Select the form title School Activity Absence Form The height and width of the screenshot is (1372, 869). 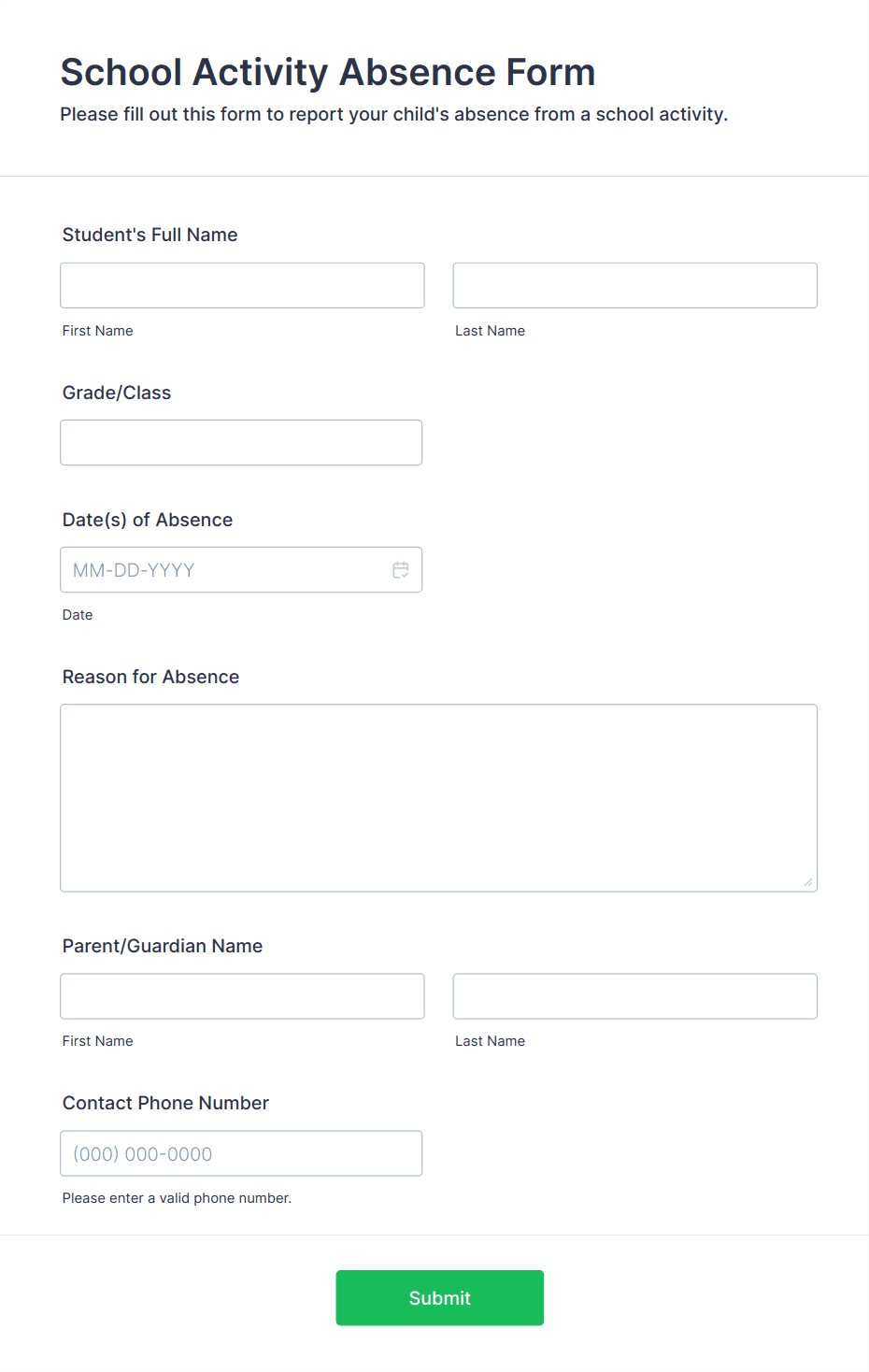pyautogui.click(x=328, y=72)
